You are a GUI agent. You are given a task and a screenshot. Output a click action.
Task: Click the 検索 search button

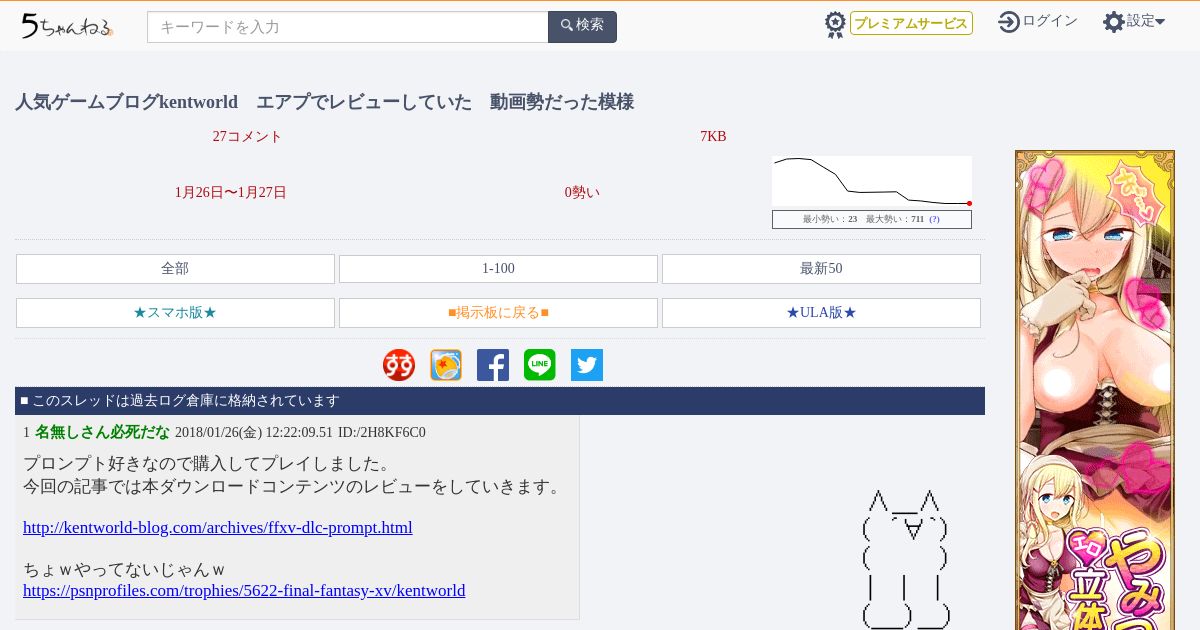click(582, 26)
